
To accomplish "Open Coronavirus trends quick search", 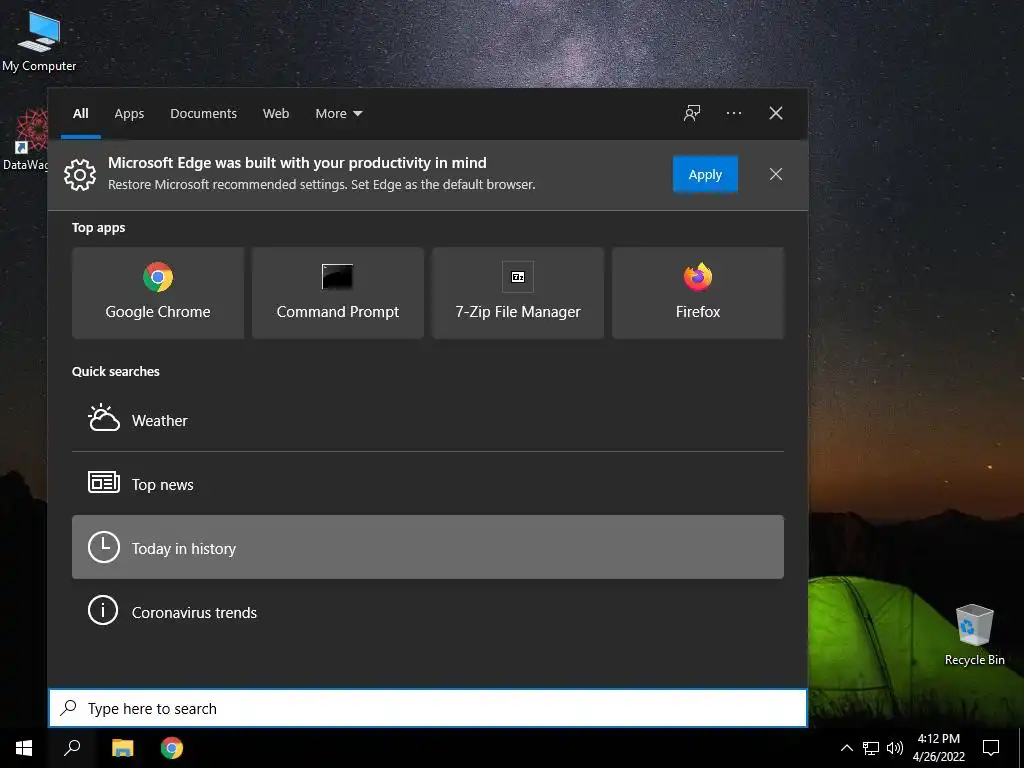I will 428,612.
